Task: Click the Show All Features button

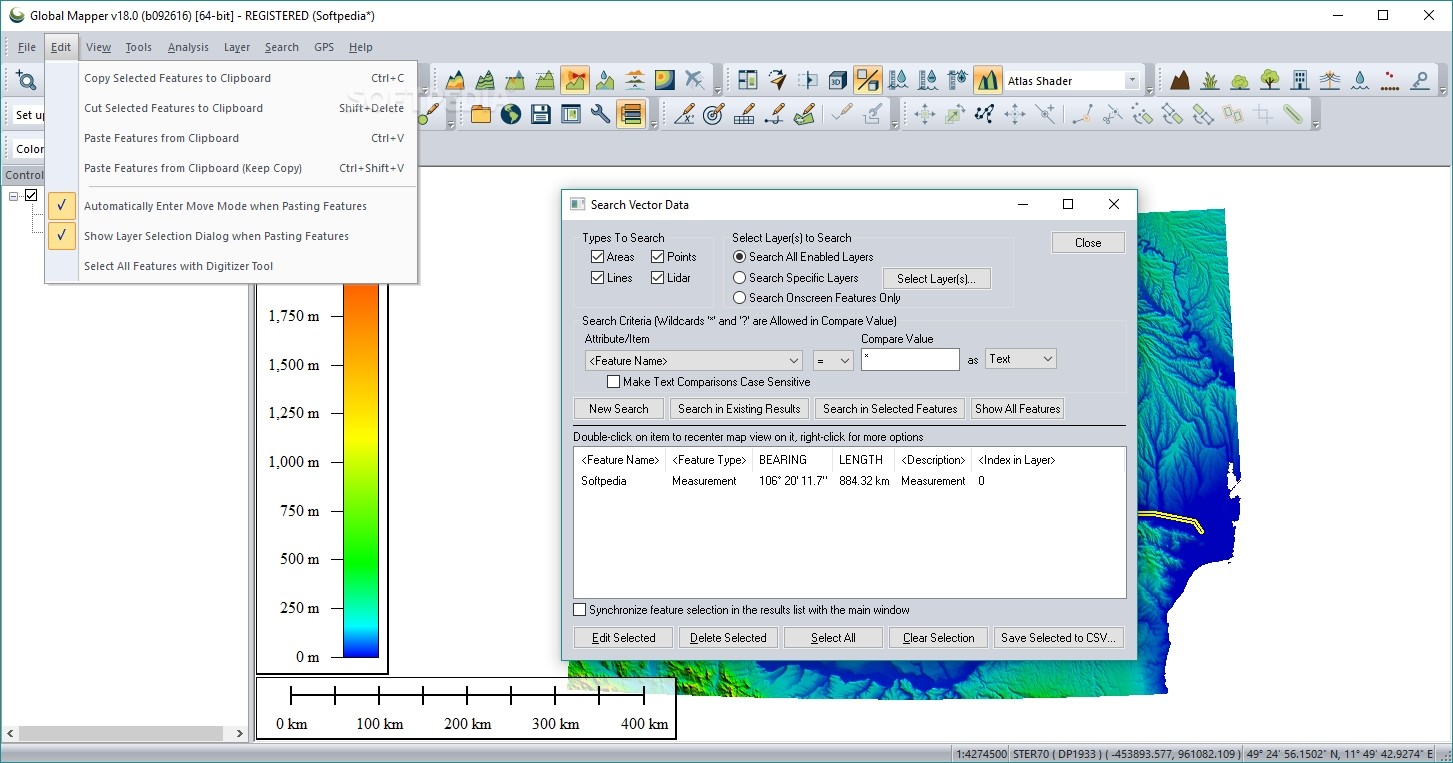Action: pyautogui.click(x=1017, y=408)
